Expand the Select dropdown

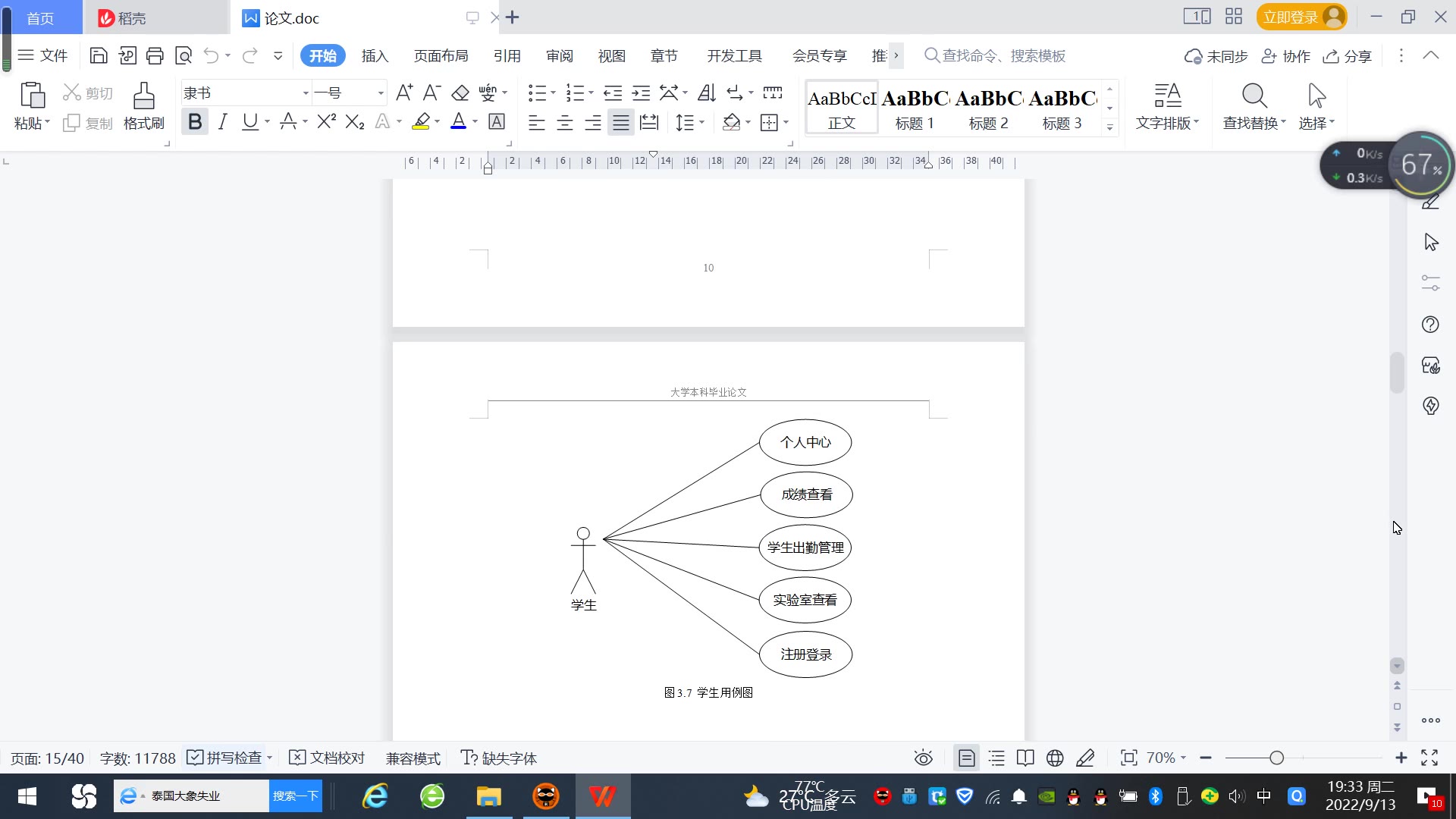tap(1317, 123)
